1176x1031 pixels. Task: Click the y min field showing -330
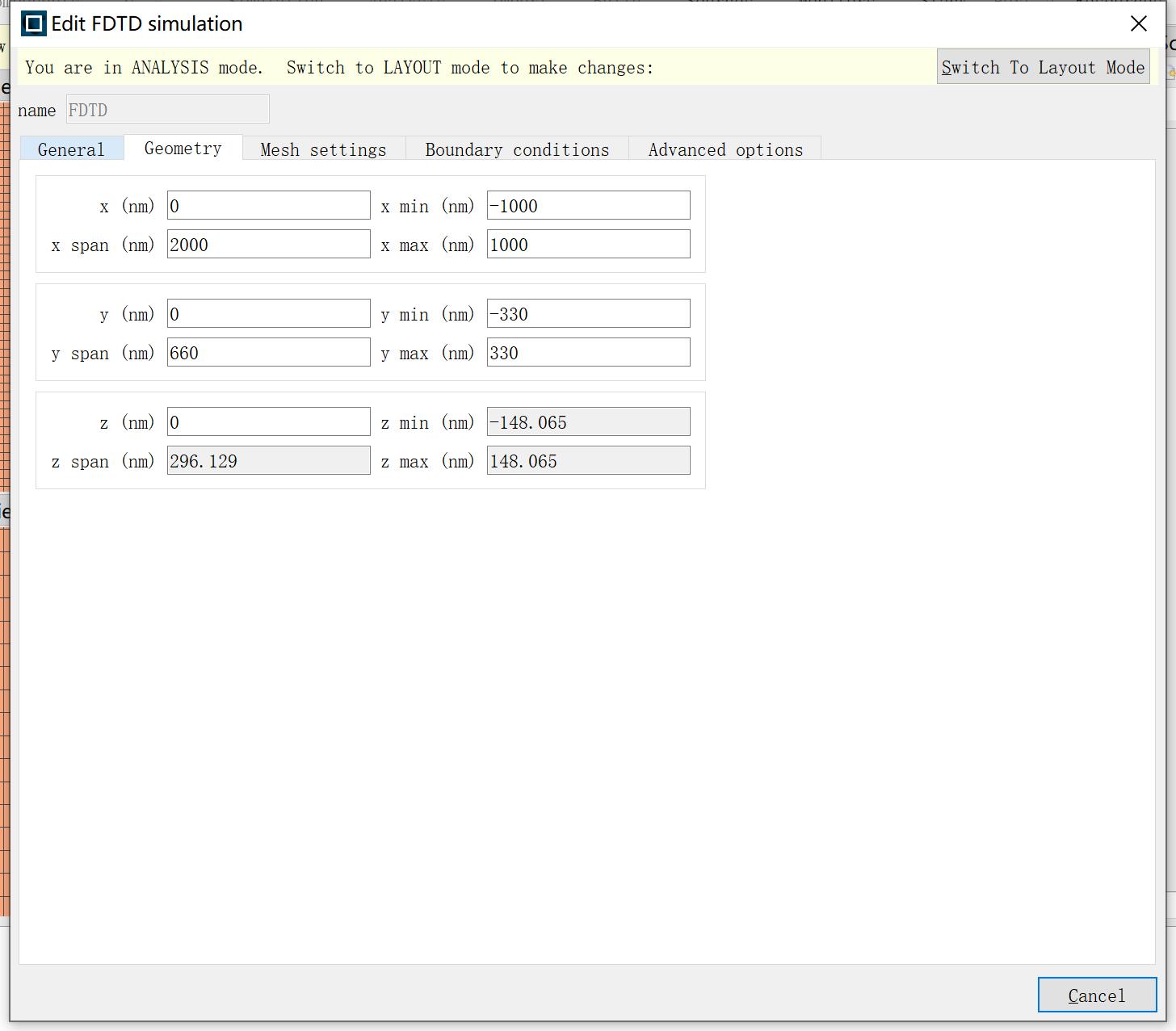(x=588, y=313)
